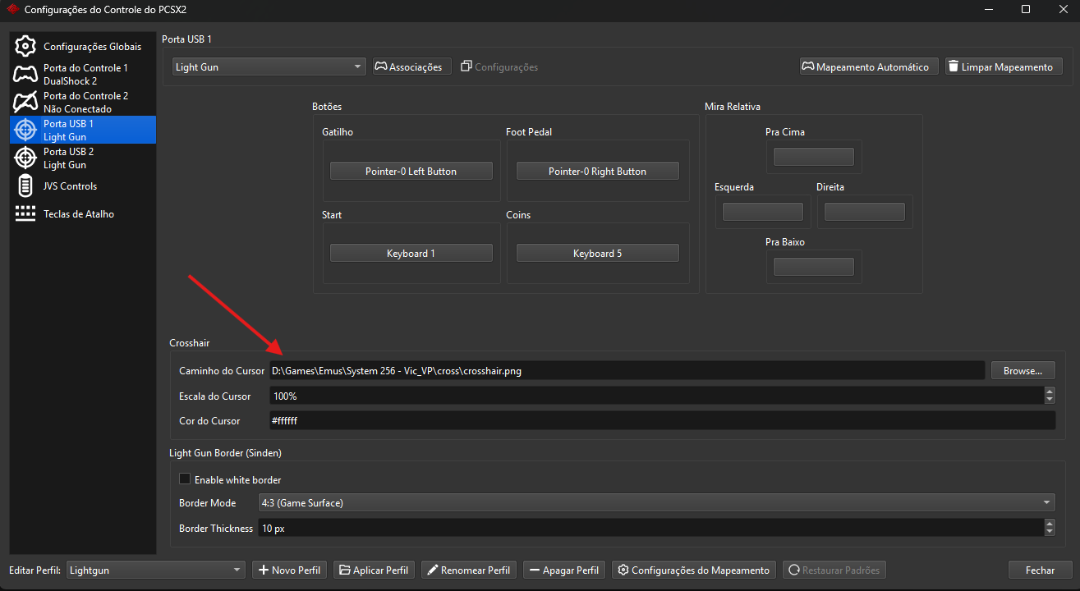
Task: Click the Escala do Cursor 100% field
Action: 657,396
